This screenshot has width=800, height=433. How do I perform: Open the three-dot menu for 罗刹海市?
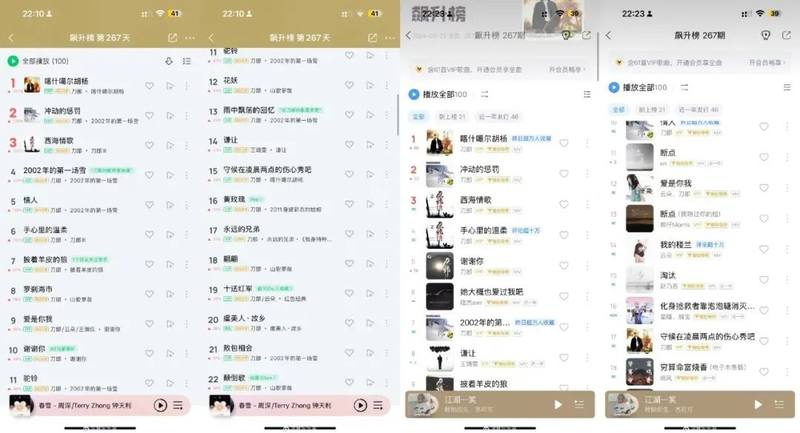187,294
